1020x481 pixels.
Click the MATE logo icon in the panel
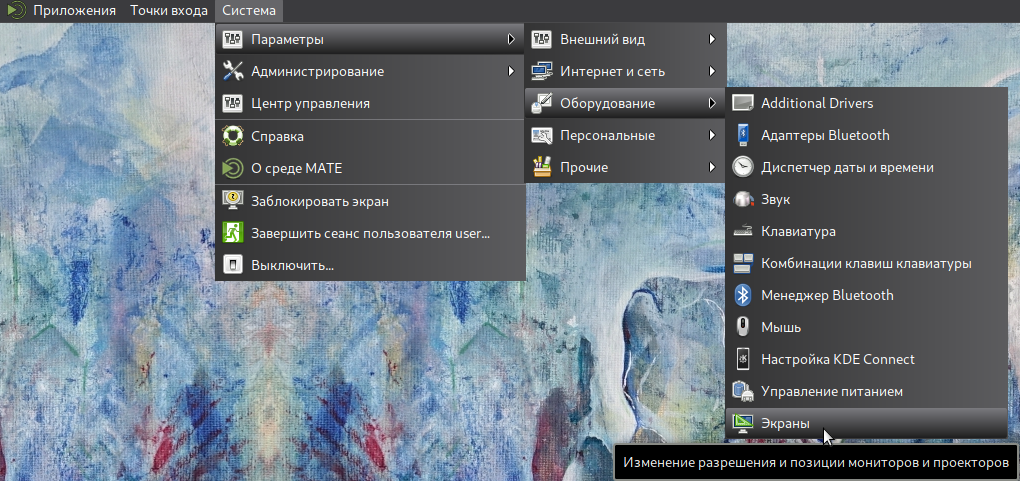[16, 10]
